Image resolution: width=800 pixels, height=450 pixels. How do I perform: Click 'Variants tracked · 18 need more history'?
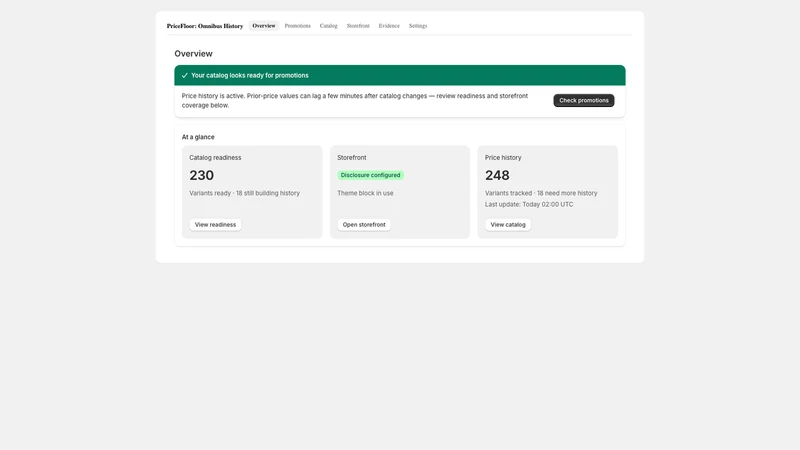click(541, 193)
